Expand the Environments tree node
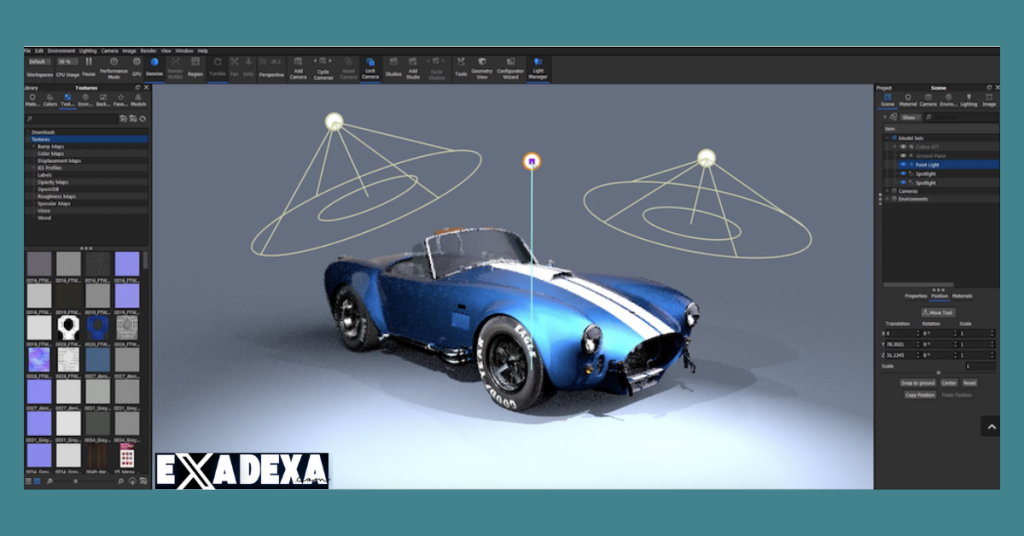 [887, 199]
